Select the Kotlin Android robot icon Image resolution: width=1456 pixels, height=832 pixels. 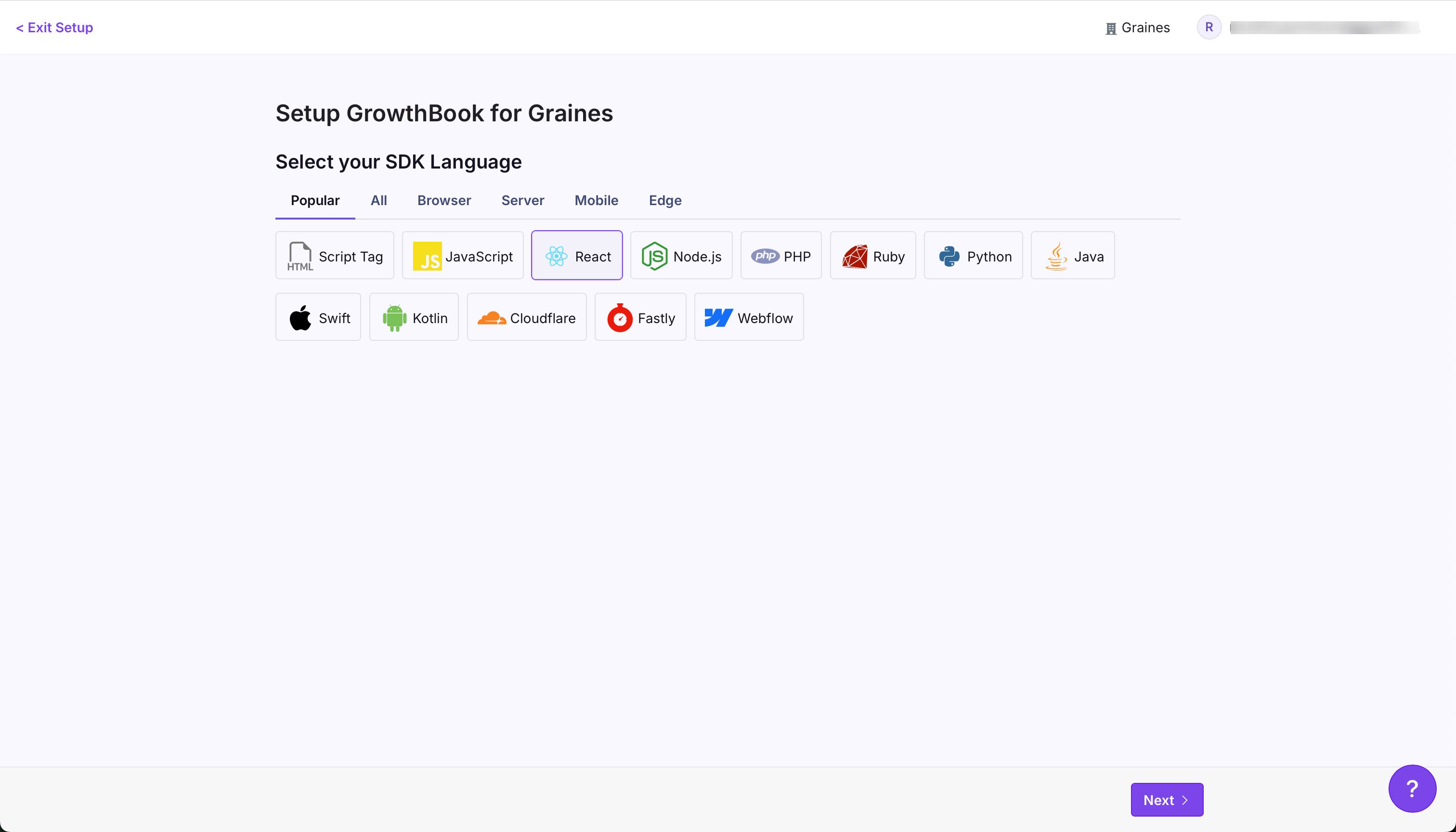click(x=394, y=318)
